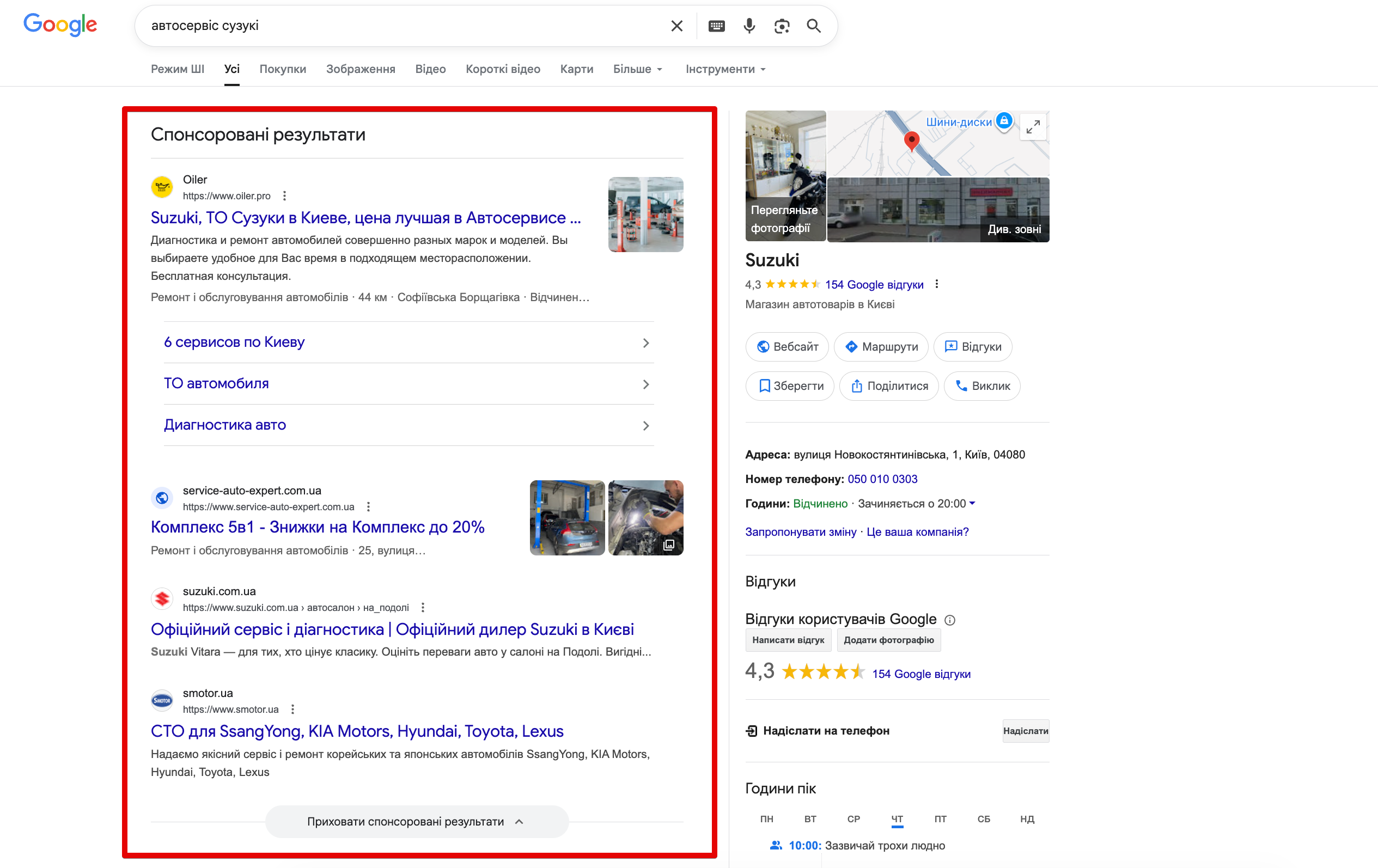This screenshot has width=1378, height=868.
Task: Collapse with Приховати спонсоровані результати
Action: coord(417,822)
